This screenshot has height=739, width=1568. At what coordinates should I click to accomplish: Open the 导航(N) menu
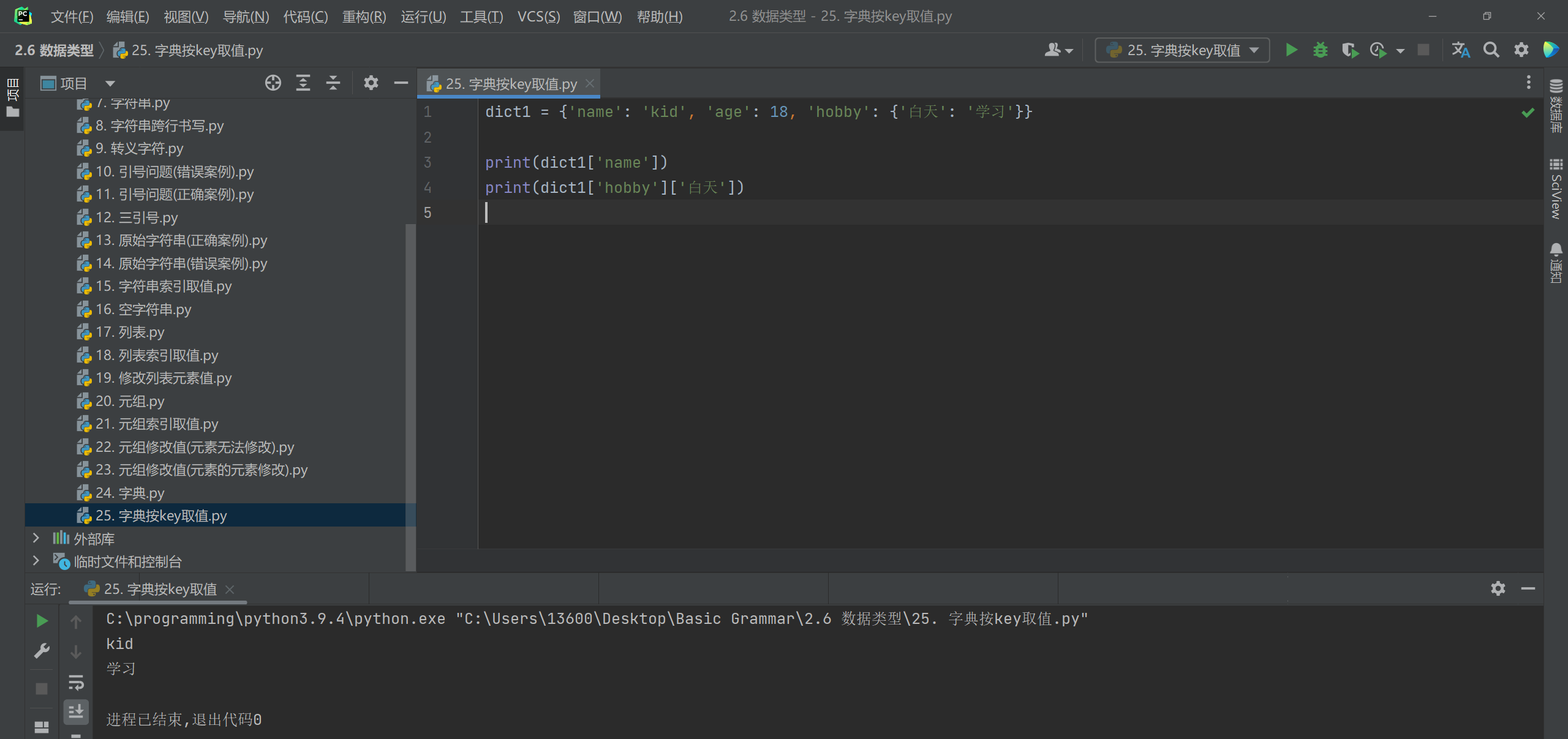click(x=246, y=17)
